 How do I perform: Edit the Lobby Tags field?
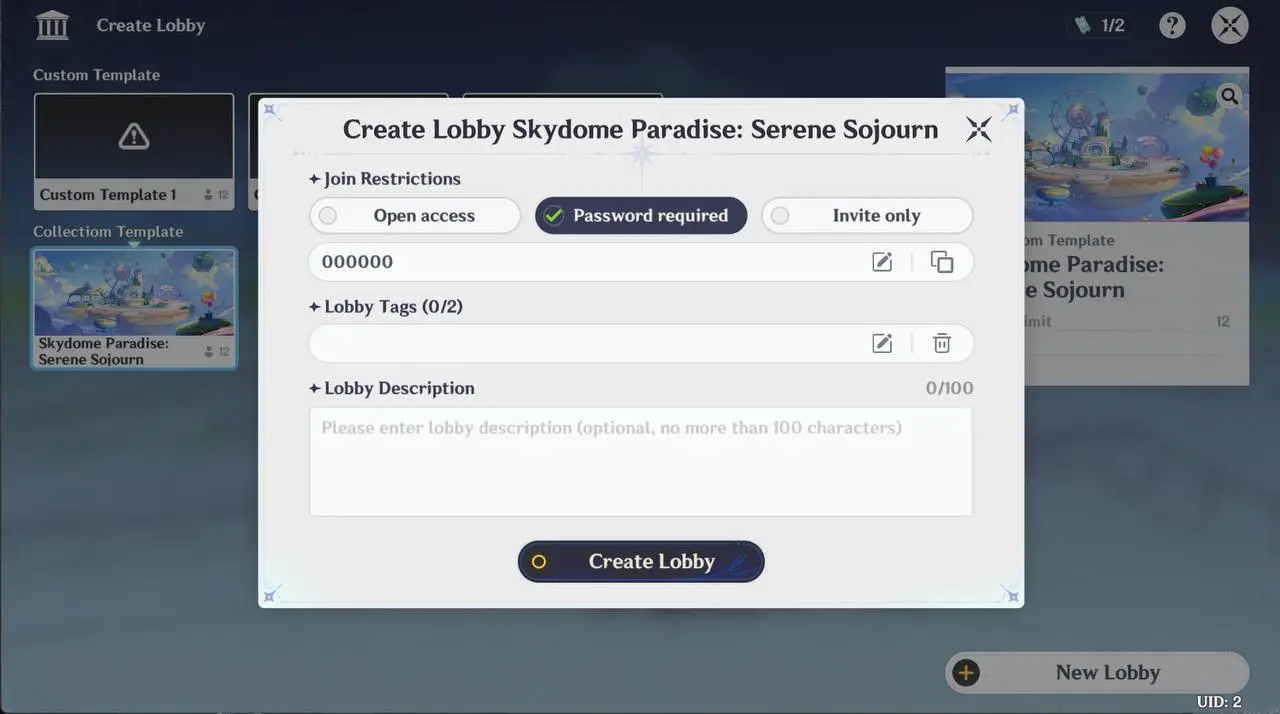click(882, 343)
